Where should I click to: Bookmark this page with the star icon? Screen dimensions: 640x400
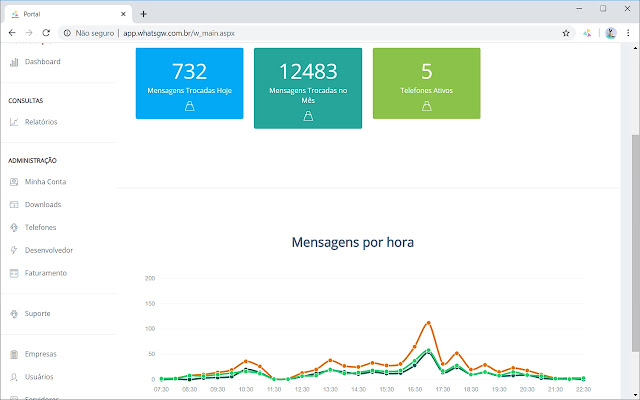[566, 33]
